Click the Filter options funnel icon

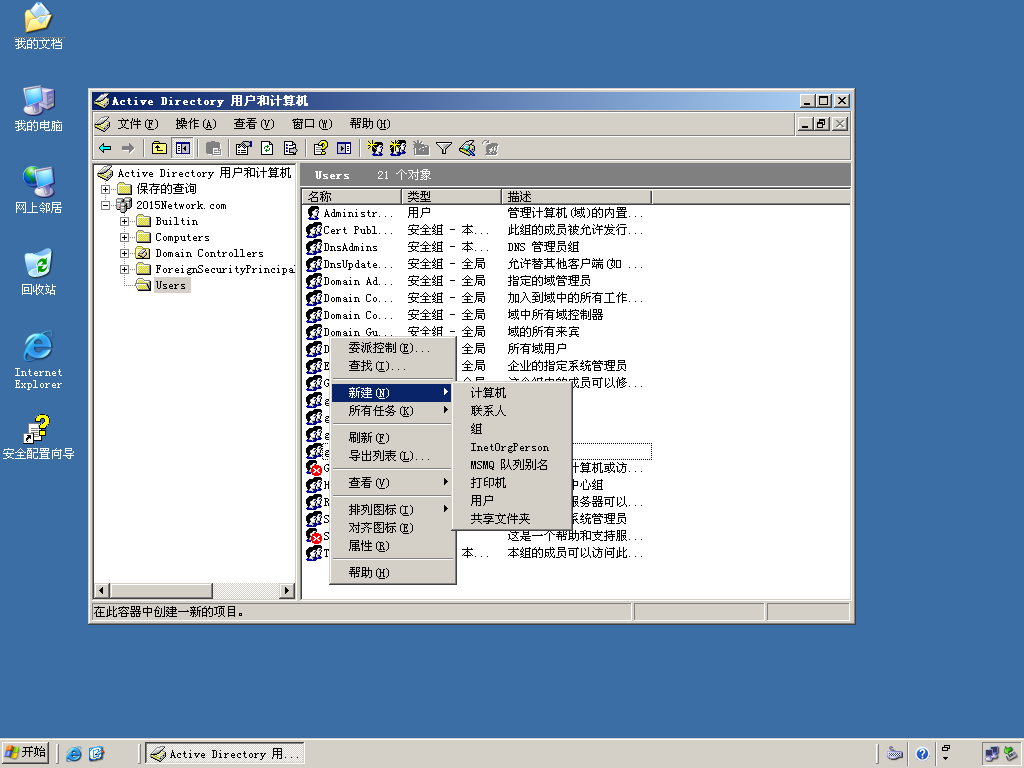(x=444, y=148)
